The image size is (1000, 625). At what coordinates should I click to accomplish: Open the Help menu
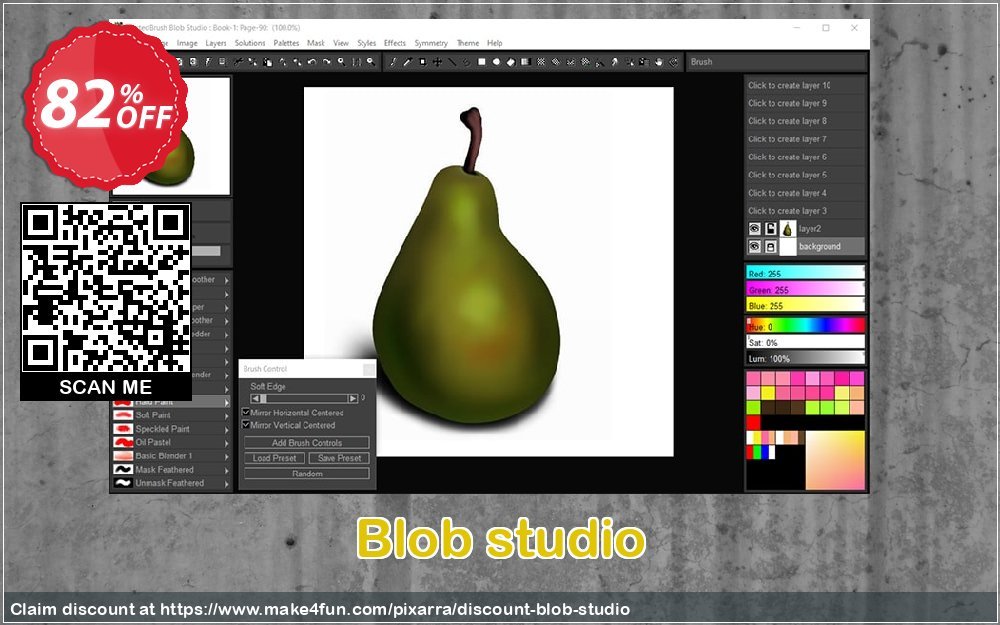click(495, 43)
